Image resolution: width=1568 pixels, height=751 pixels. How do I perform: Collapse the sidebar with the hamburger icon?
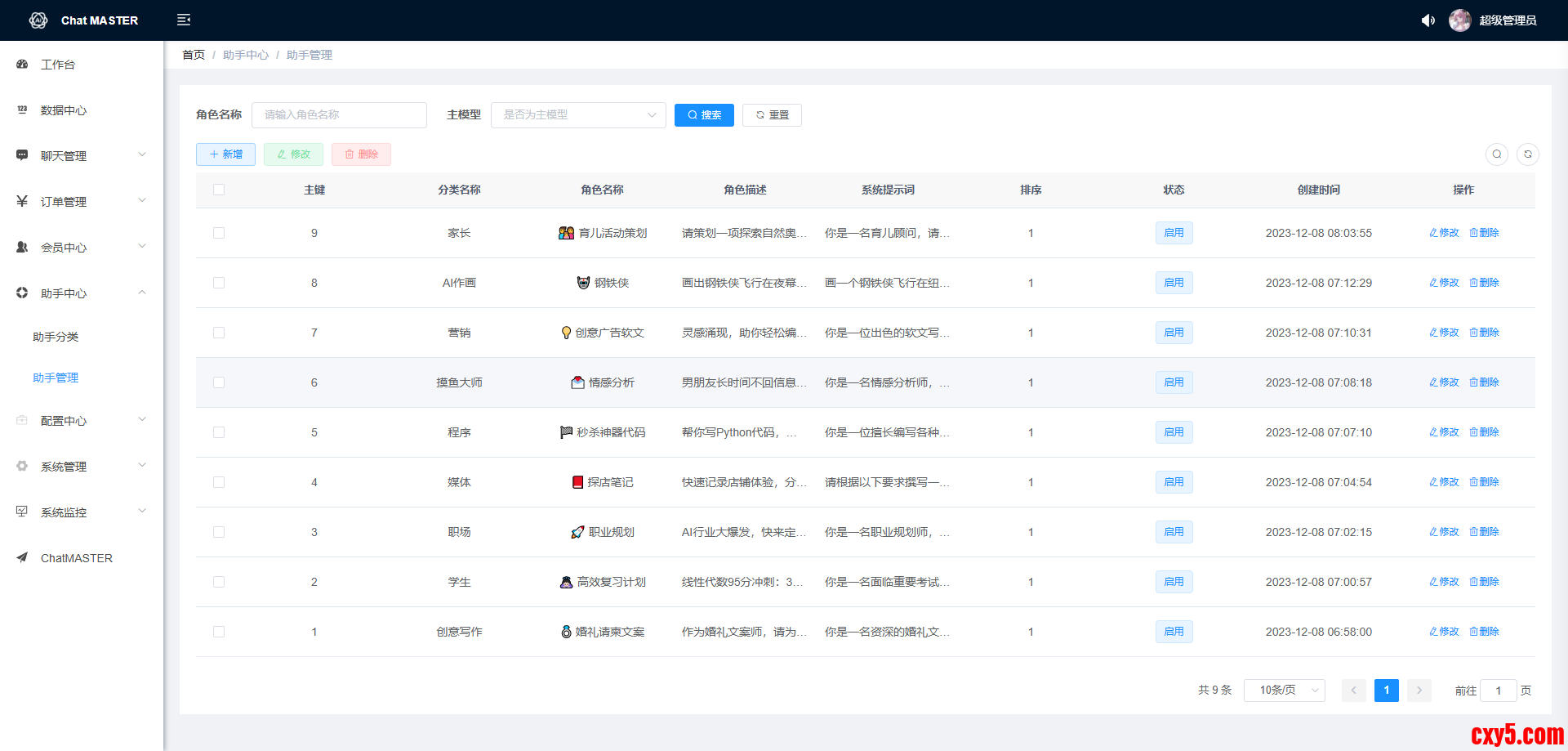pyautogui.click(x=184, y=20)
